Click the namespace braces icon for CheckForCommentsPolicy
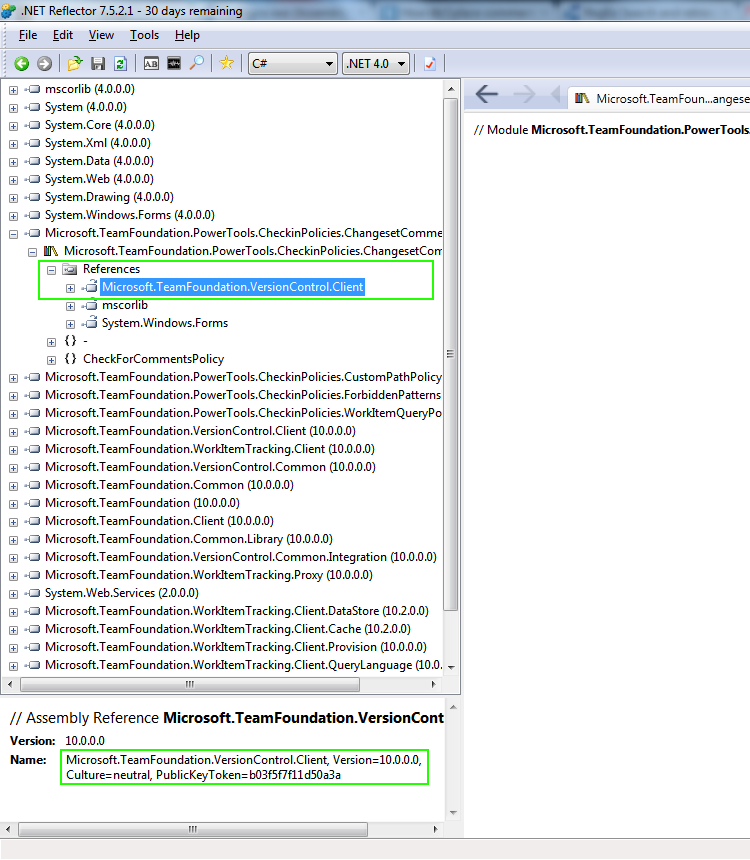The width and height of the screenshot is (750, 860). [70, 359]
